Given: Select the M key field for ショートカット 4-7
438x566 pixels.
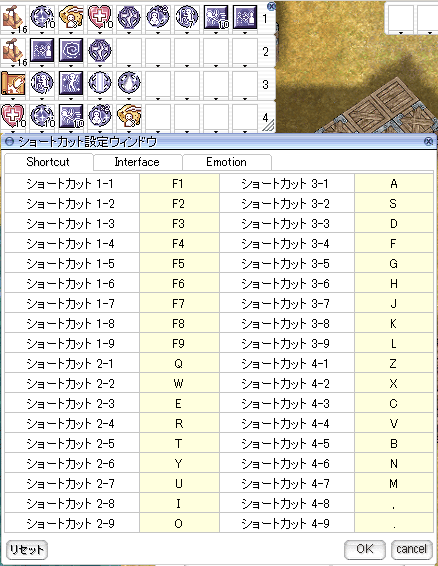Looking at the screenshot, I should (394, 483).
